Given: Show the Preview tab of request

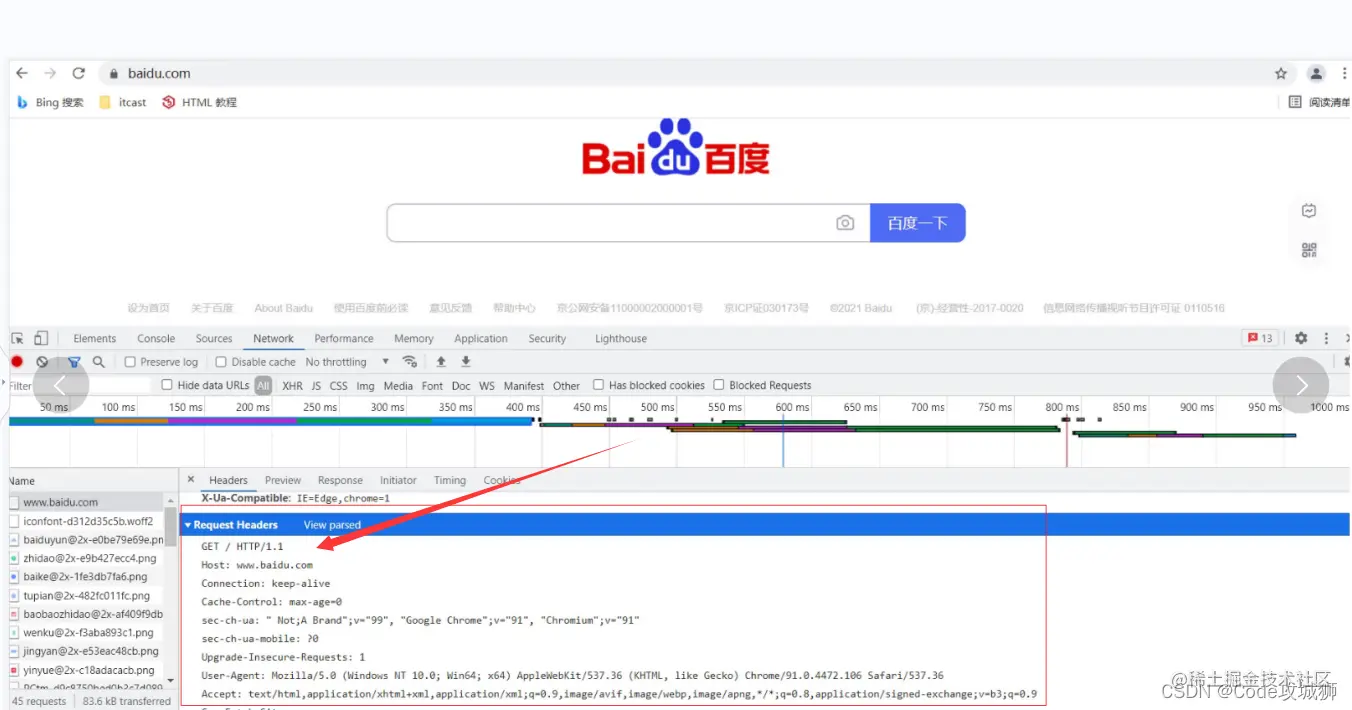Looking at the screenshot, I should 283,480.
